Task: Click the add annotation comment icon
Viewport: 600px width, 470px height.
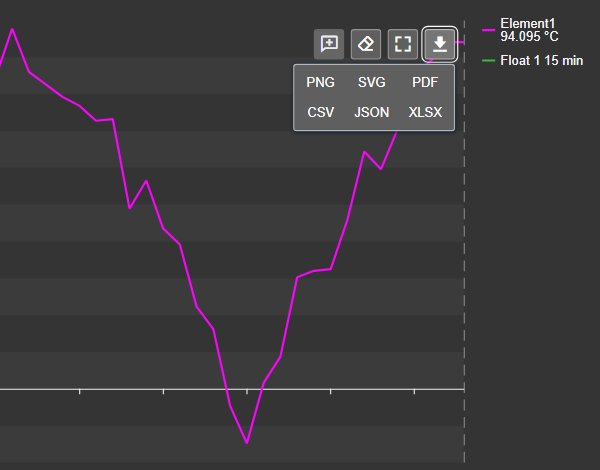Action: [x=329, y=44]
